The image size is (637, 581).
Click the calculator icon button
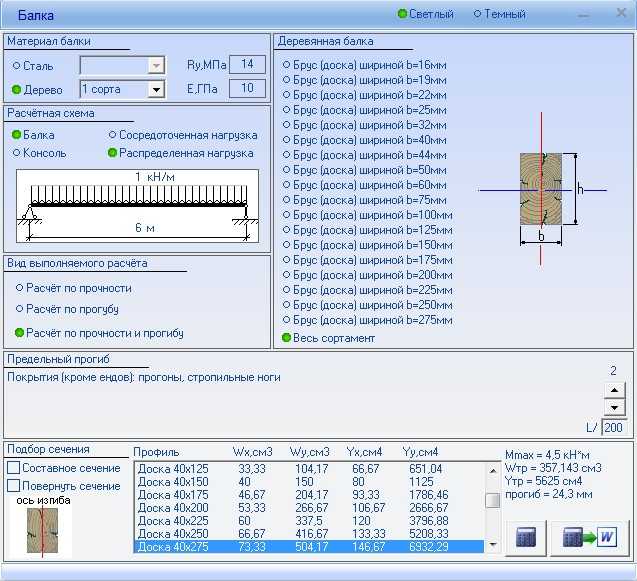point(526,537)
